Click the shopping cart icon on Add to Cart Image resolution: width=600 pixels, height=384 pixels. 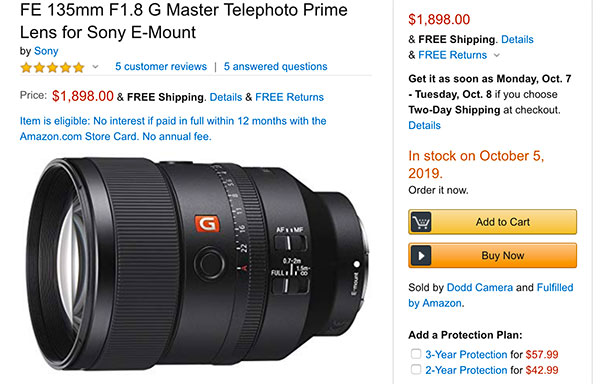[x=421, y=222]
